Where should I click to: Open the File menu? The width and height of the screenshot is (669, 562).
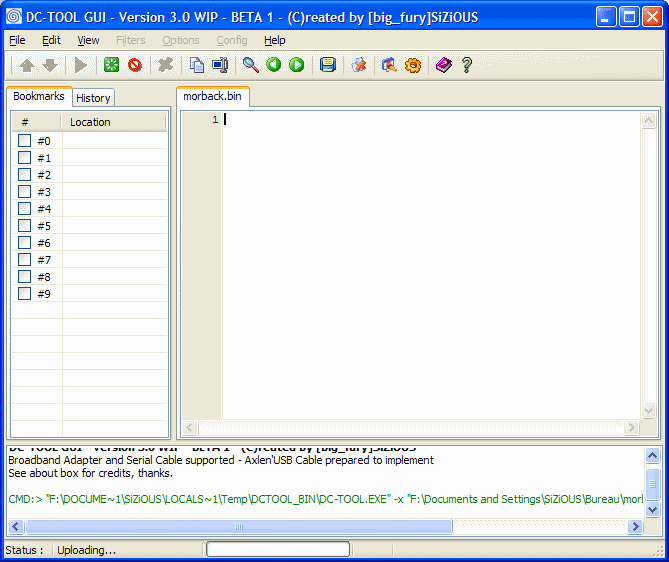(17, 40)
